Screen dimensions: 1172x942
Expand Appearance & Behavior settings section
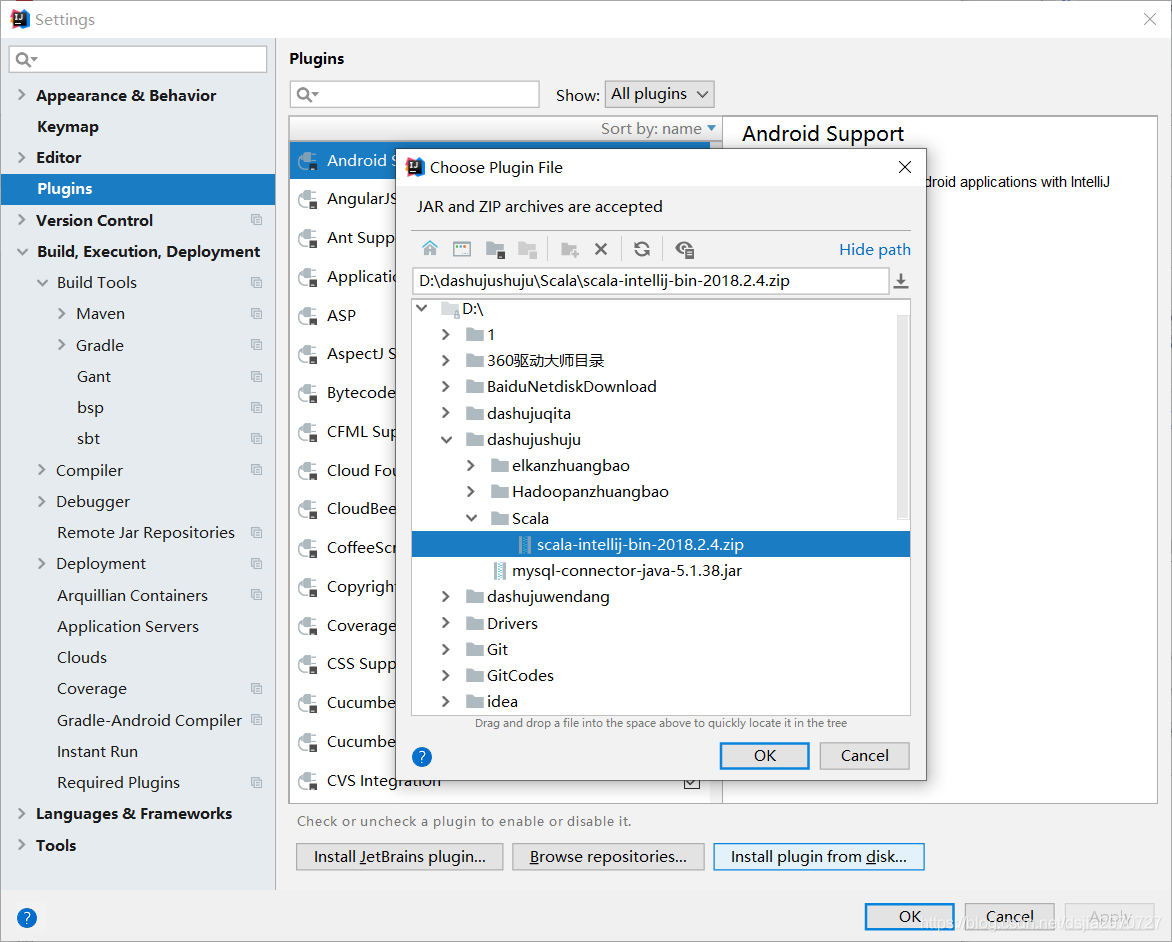tap(22, 95)
